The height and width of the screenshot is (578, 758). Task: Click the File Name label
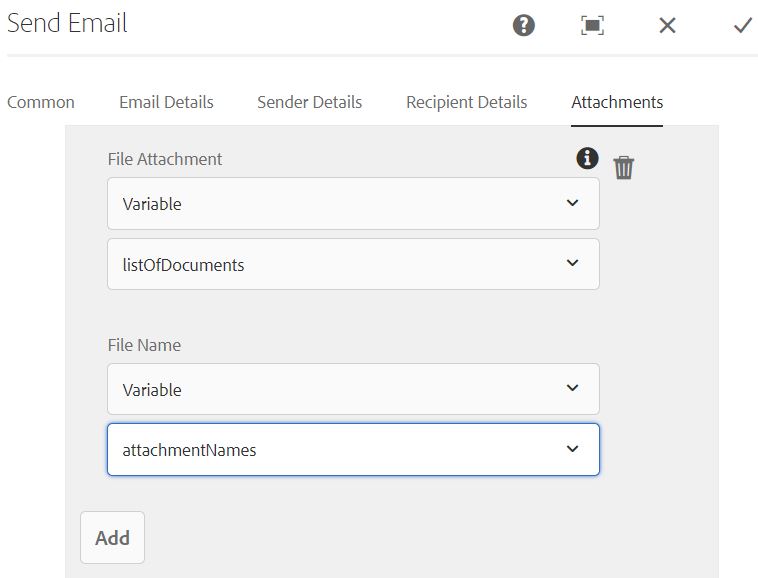point(144,345)
